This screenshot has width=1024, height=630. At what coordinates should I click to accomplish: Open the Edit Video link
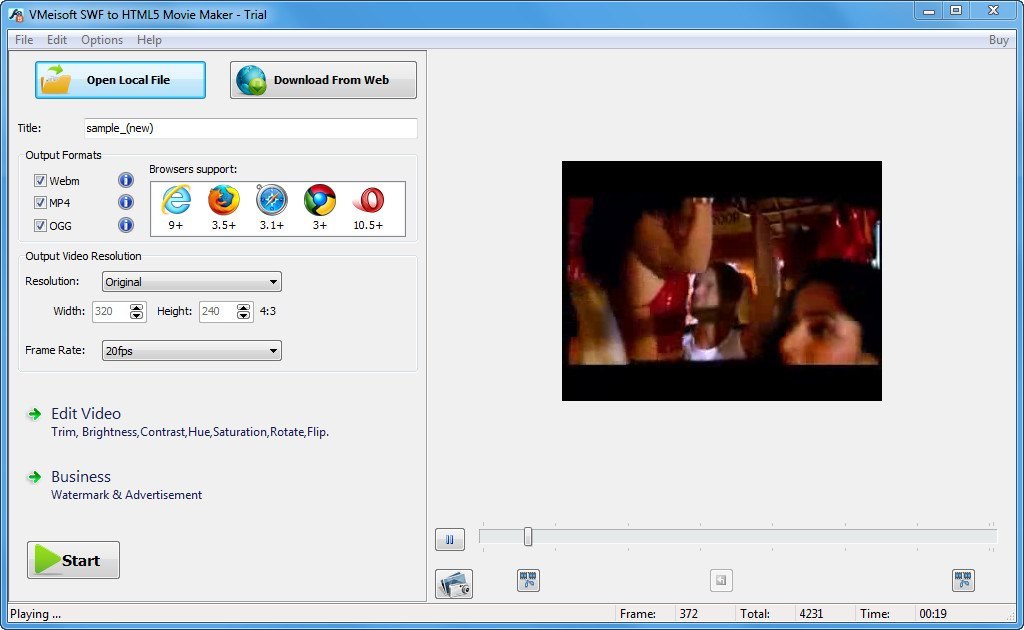tap(86, 413)
